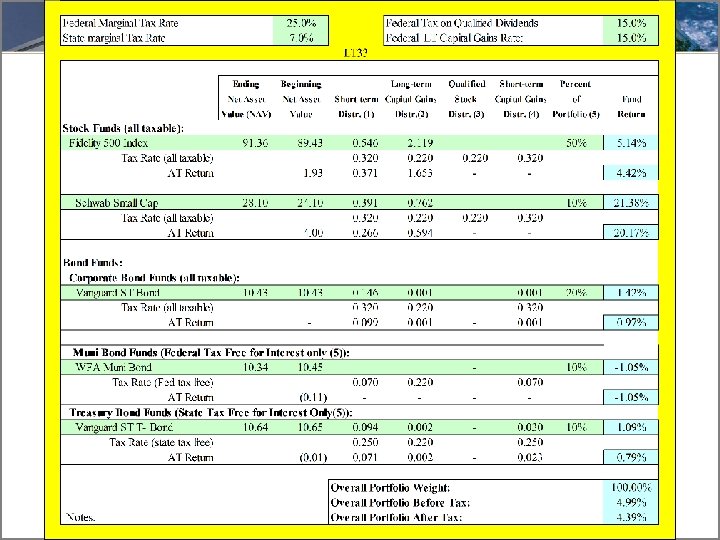Select Schwab Small Cap ending NAV 28.10

[x=255, y=202]
